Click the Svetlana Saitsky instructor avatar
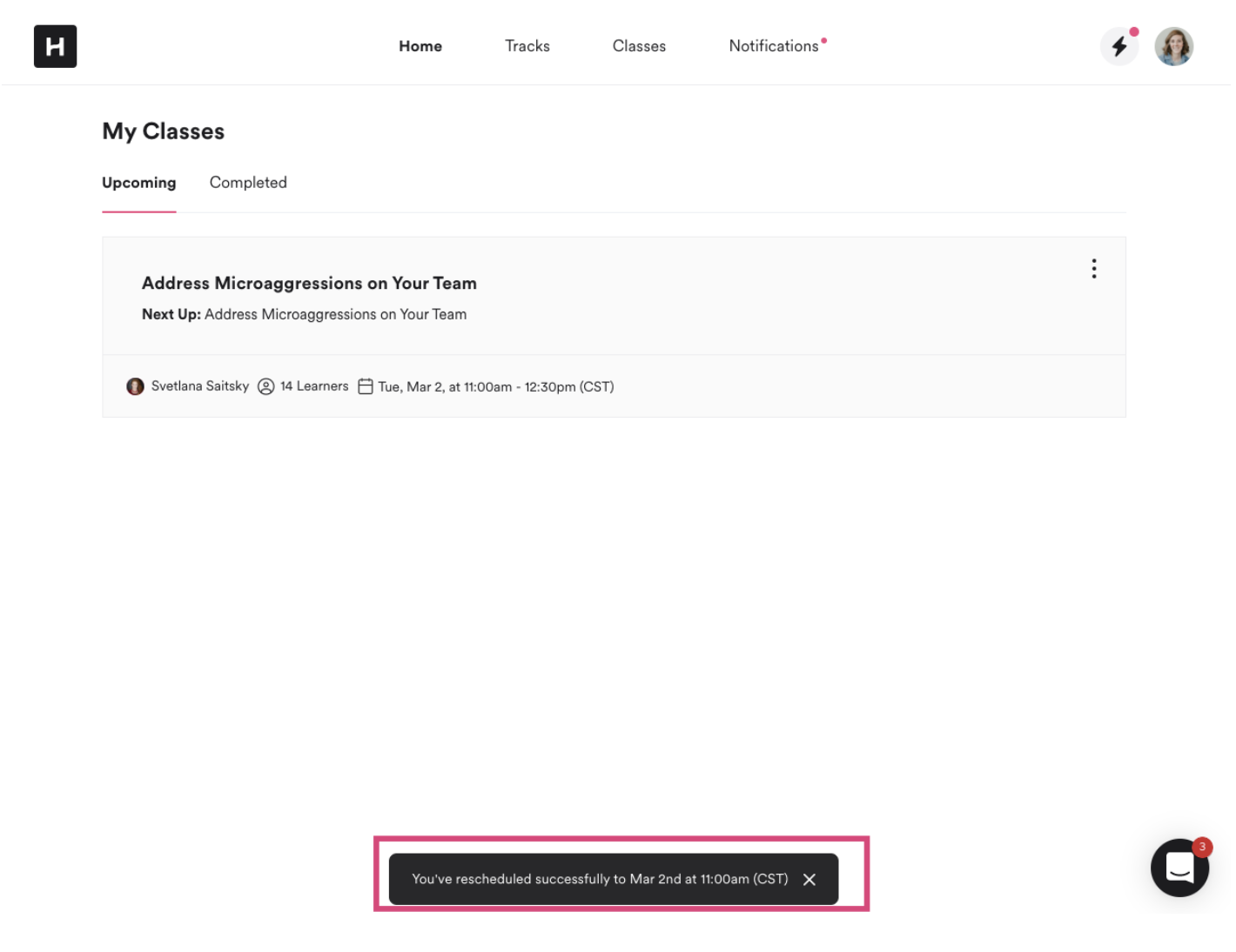The height and width of the screenshot is (952, 1236). coord(135,386)
